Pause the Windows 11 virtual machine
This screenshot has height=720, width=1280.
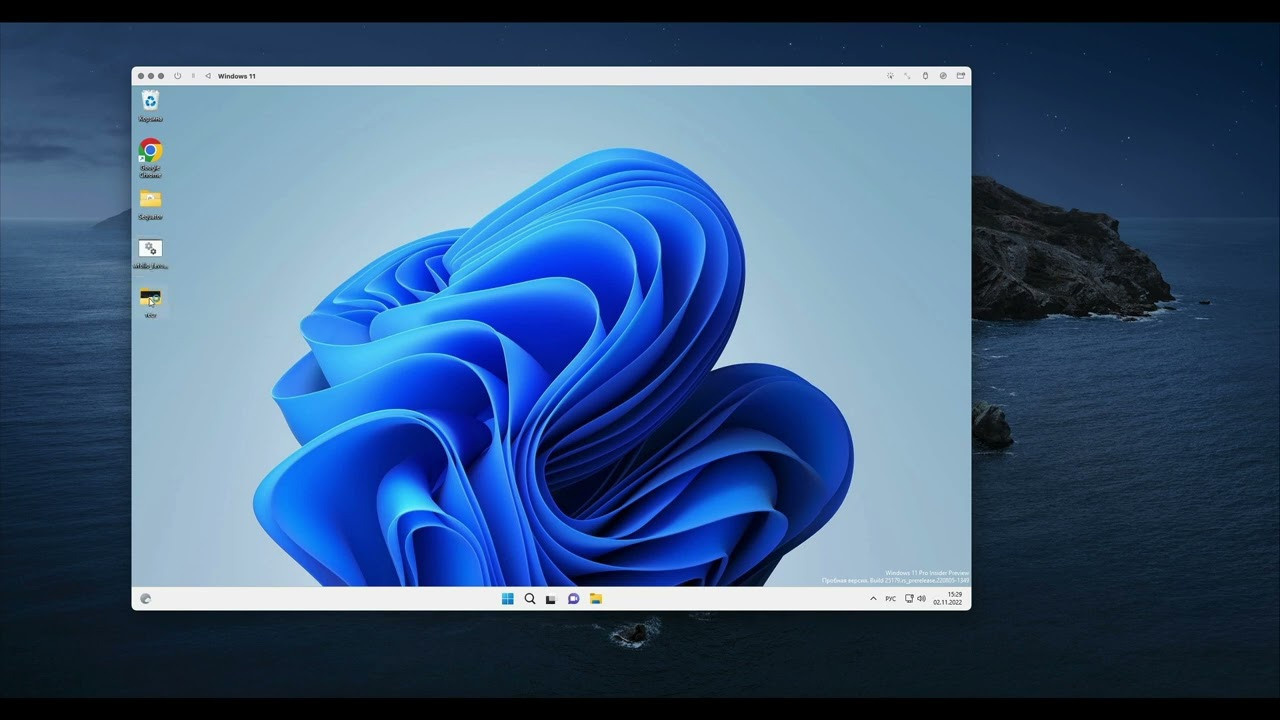click(x=193, y=76)
